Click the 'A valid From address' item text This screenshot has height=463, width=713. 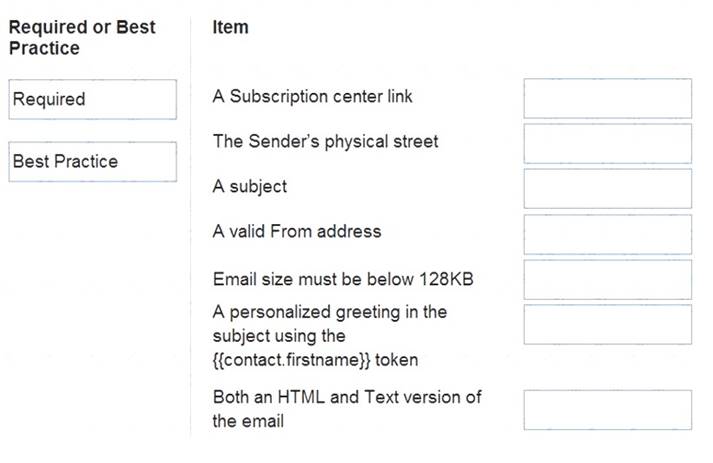coord(296,232)
